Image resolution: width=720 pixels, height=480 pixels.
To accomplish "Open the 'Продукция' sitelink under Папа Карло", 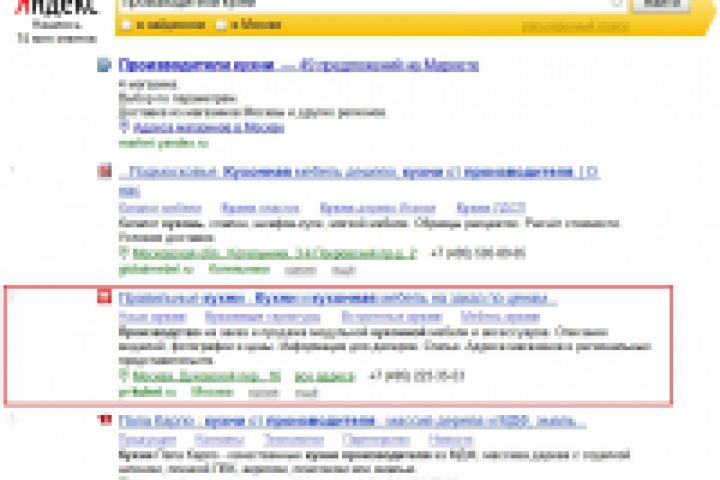I will click(147, 440).
